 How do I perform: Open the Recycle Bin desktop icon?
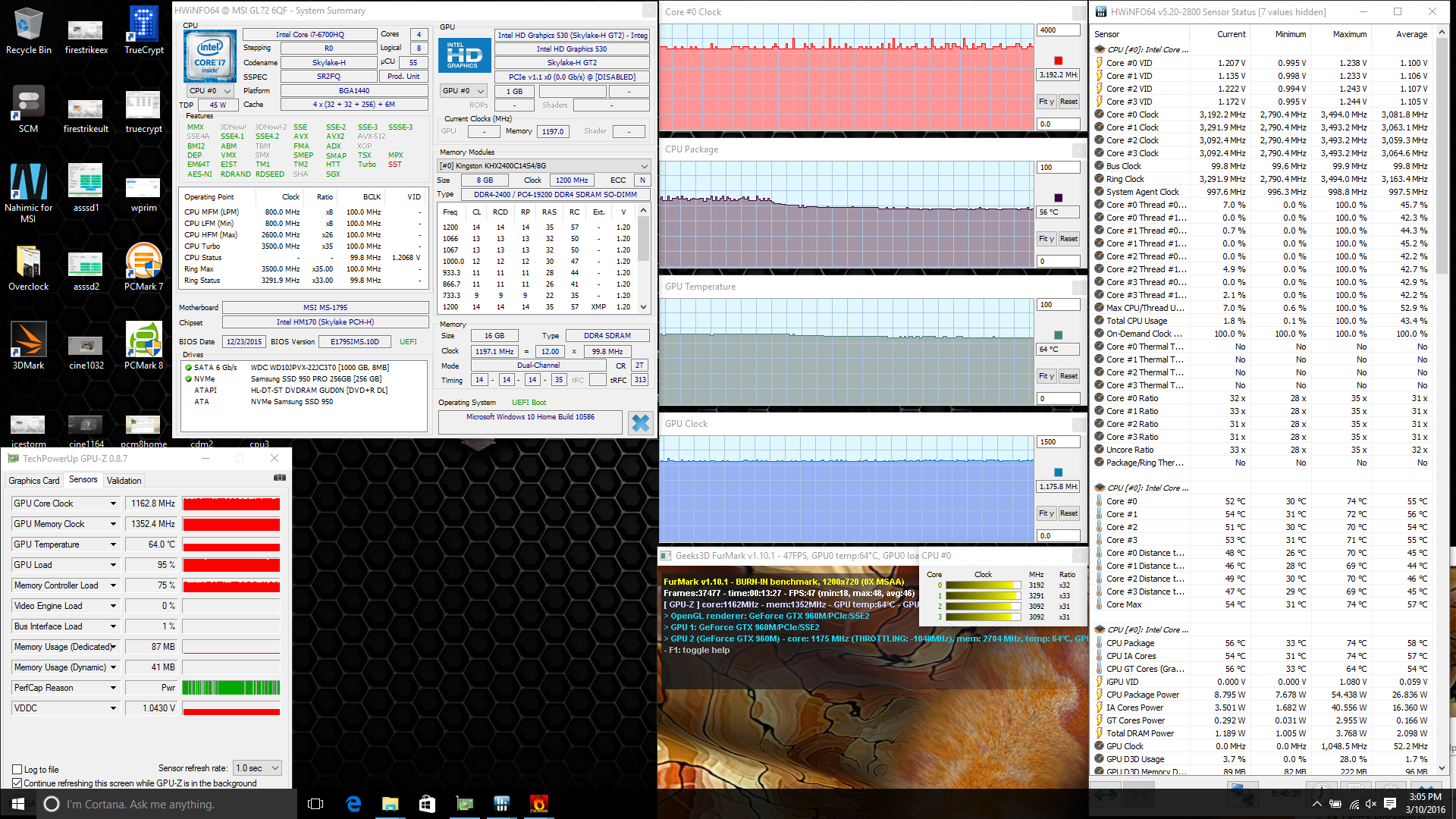(x=28, y=31)
